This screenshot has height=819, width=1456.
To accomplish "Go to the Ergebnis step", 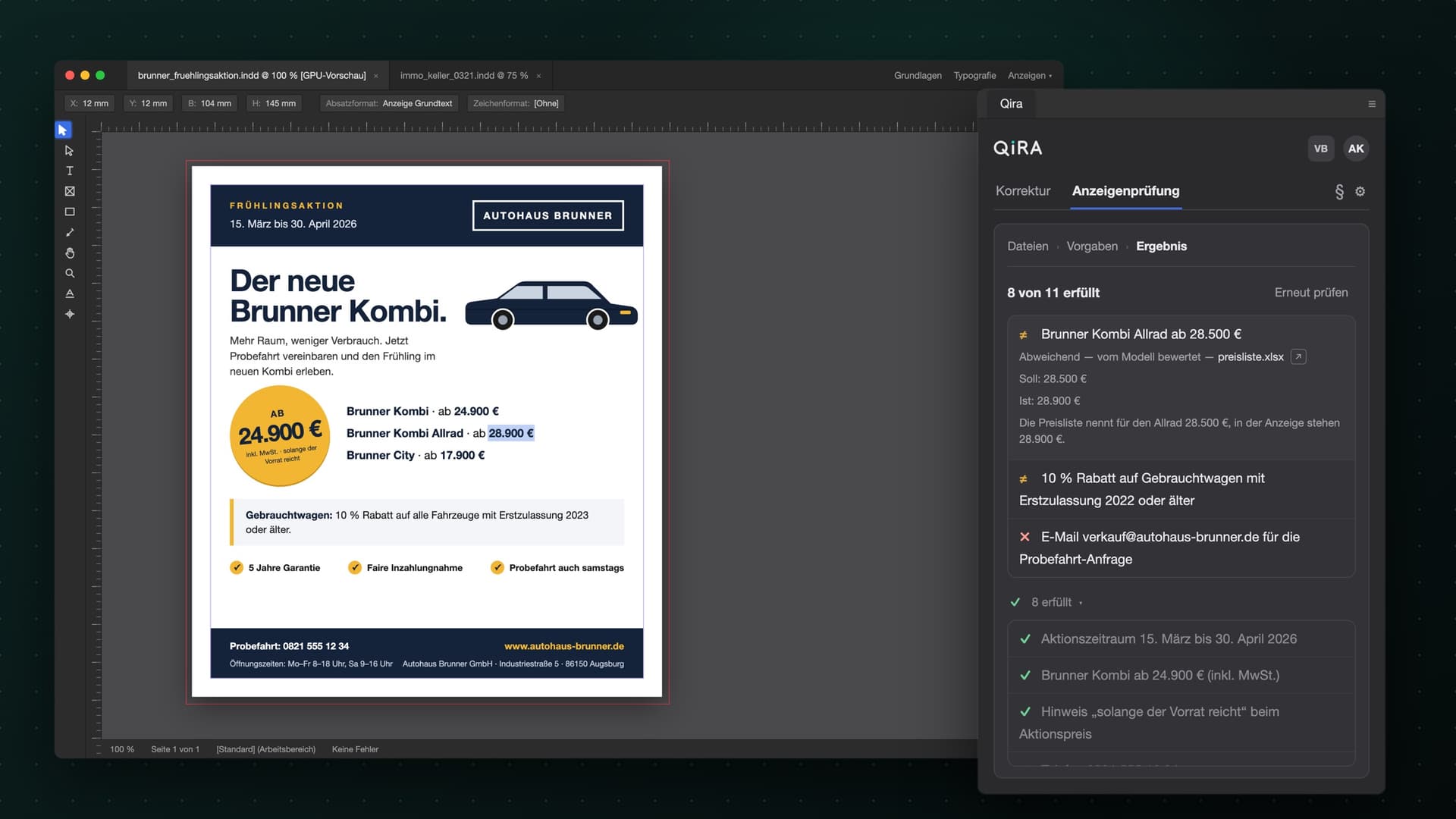I will (1162, 246).
